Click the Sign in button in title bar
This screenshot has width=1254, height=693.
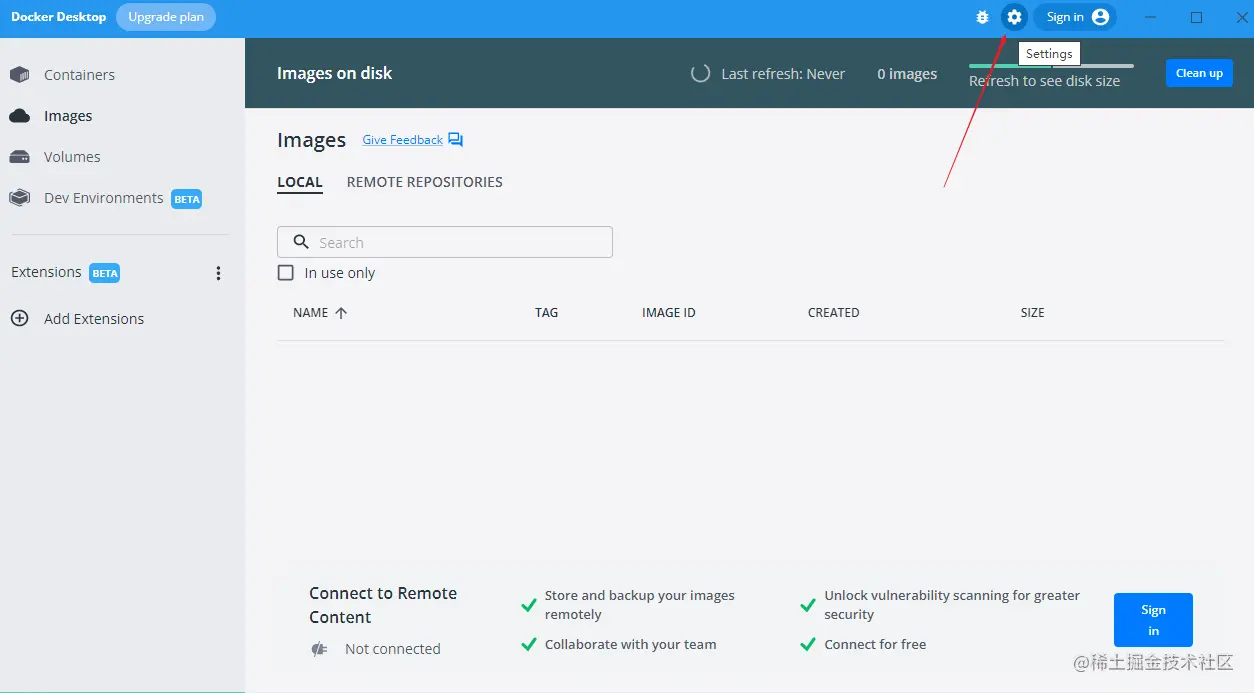pos(1076,17)
